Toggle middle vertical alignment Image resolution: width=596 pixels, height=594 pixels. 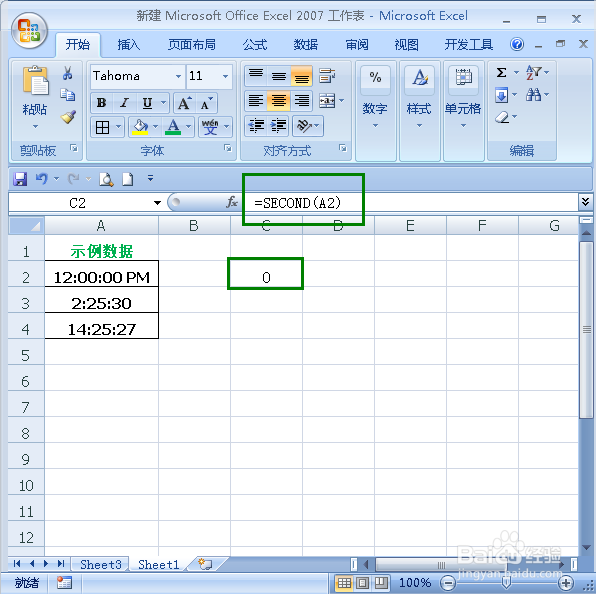tap(279, 76)
